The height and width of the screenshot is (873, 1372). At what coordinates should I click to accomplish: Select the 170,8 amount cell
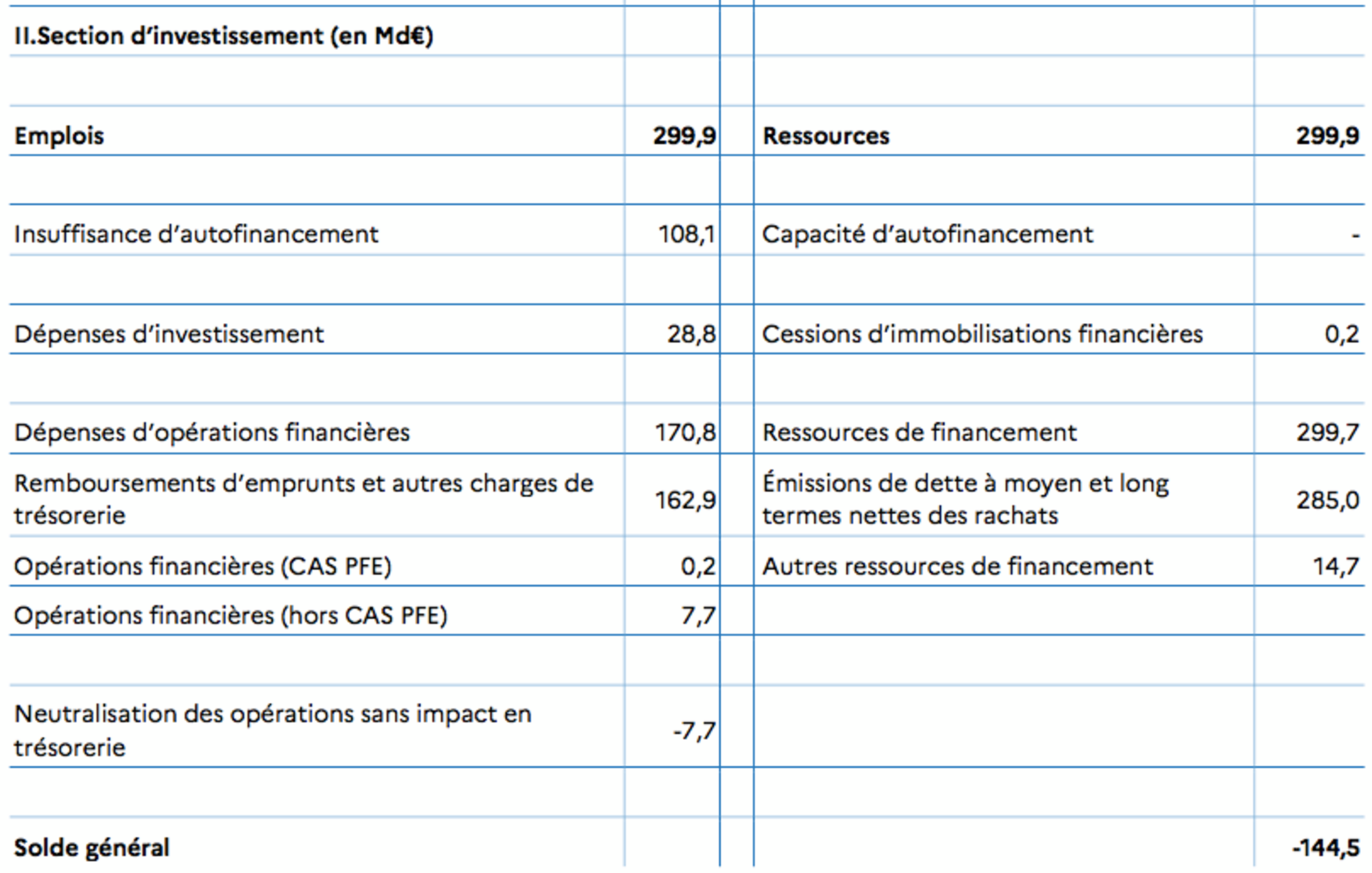685,432
